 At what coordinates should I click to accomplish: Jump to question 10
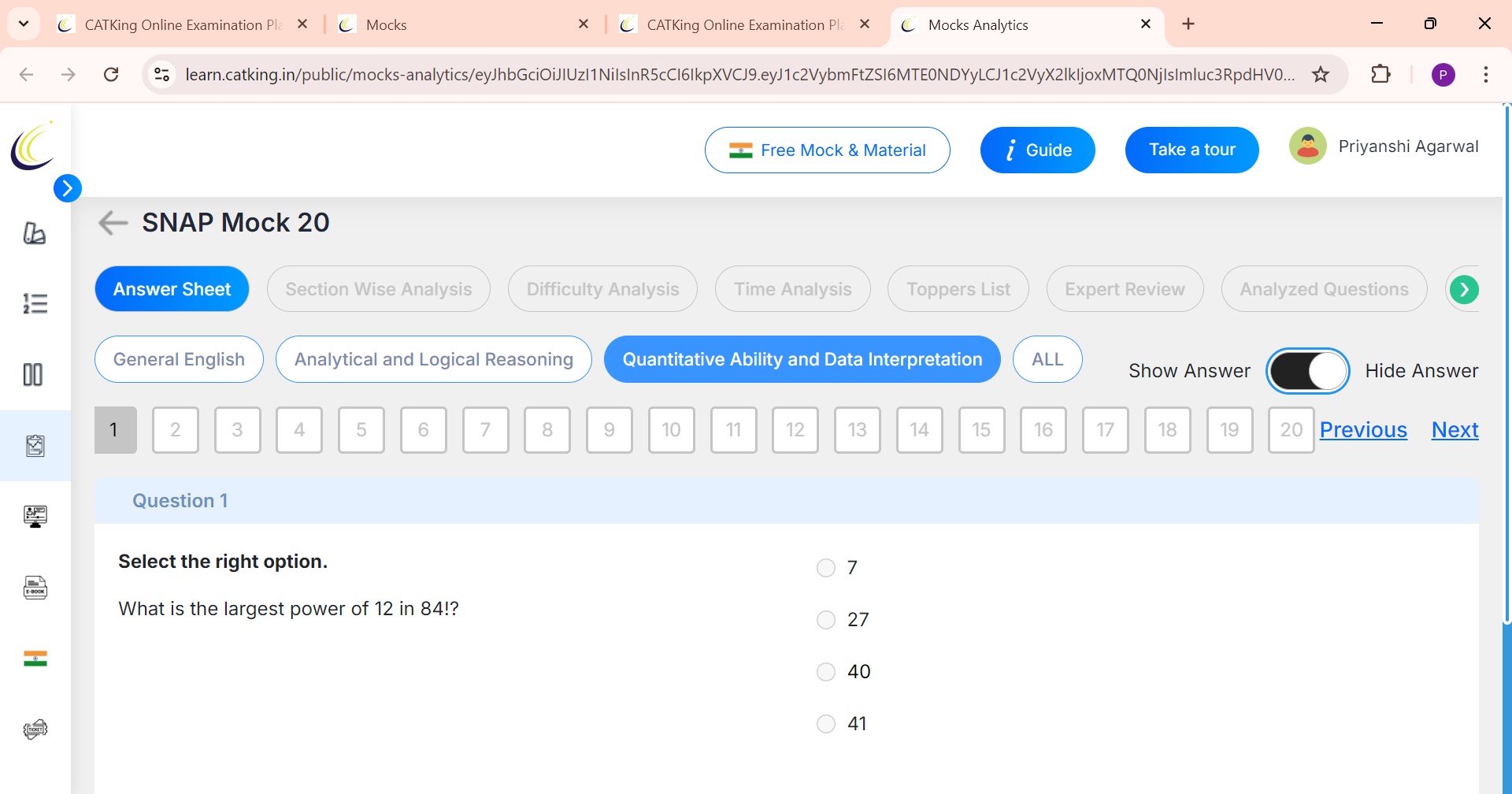tap(672, 430)
